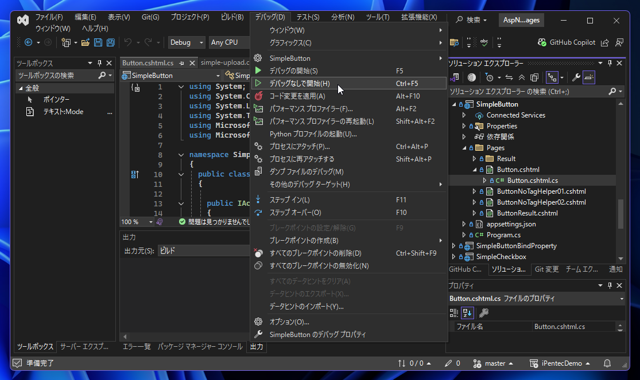Open the SimpleButton project dropdown above the editor
Screen dimensions: 640x380
[x=171, y=76]
